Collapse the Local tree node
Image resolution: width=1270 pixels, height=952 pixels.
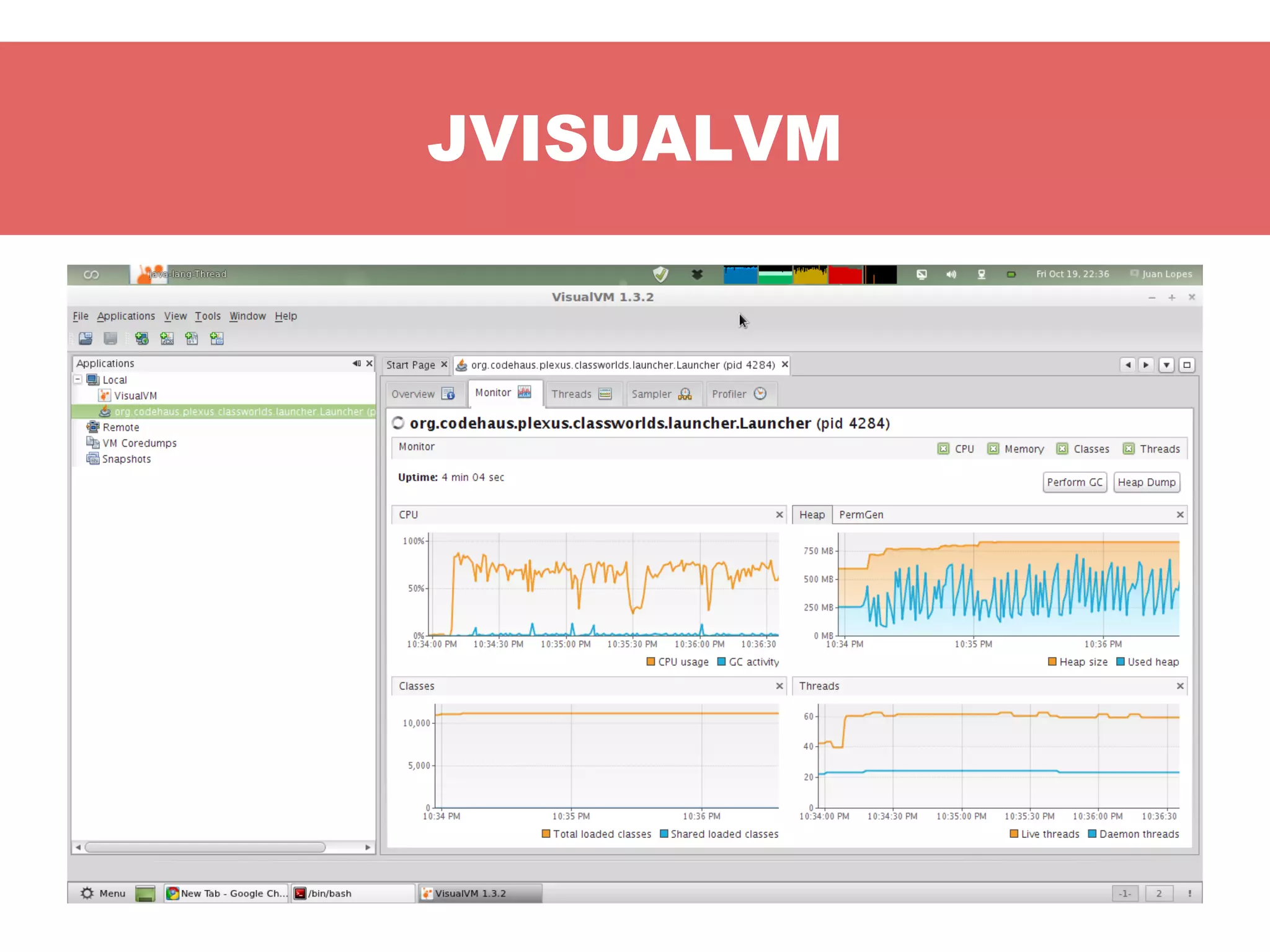pyautogui.click(x=78, y=379)
